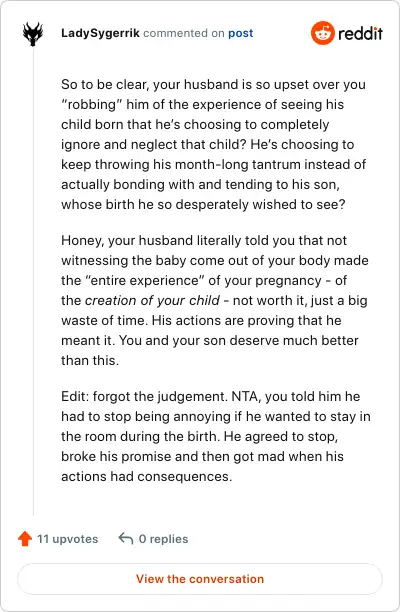
Task: Open LadySygerrik's user profile
Action: point(100,34)
